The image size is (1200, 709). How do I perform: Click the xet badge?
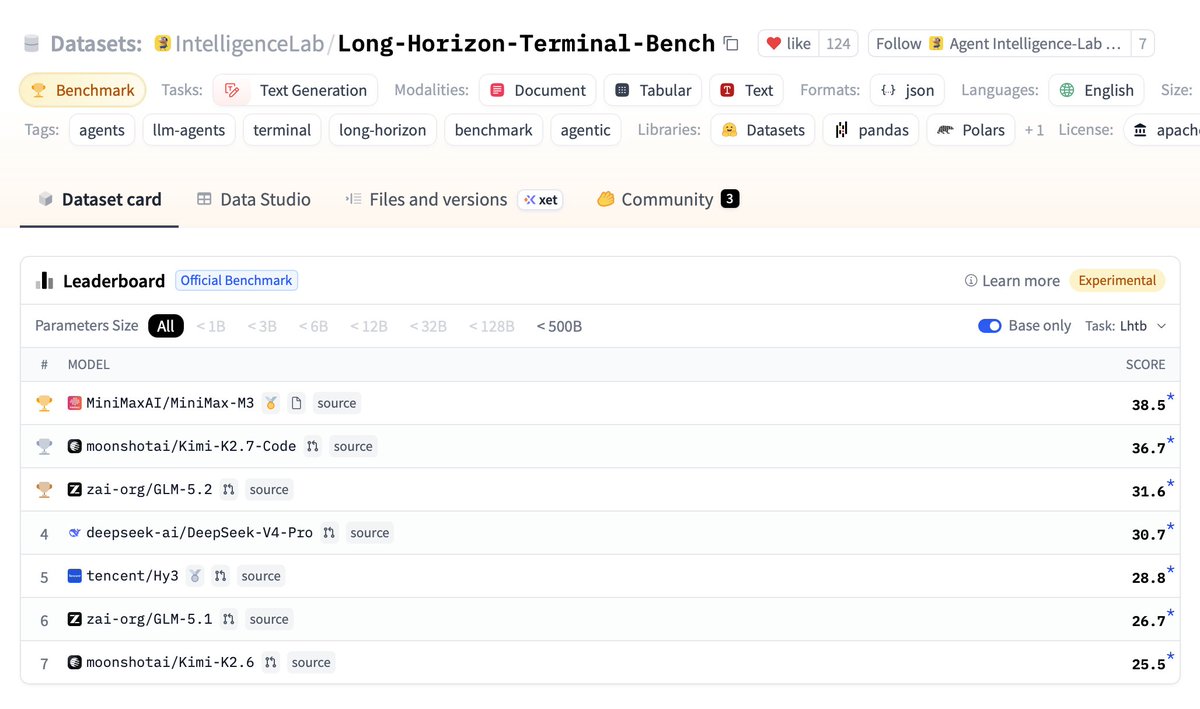(540, 199)
